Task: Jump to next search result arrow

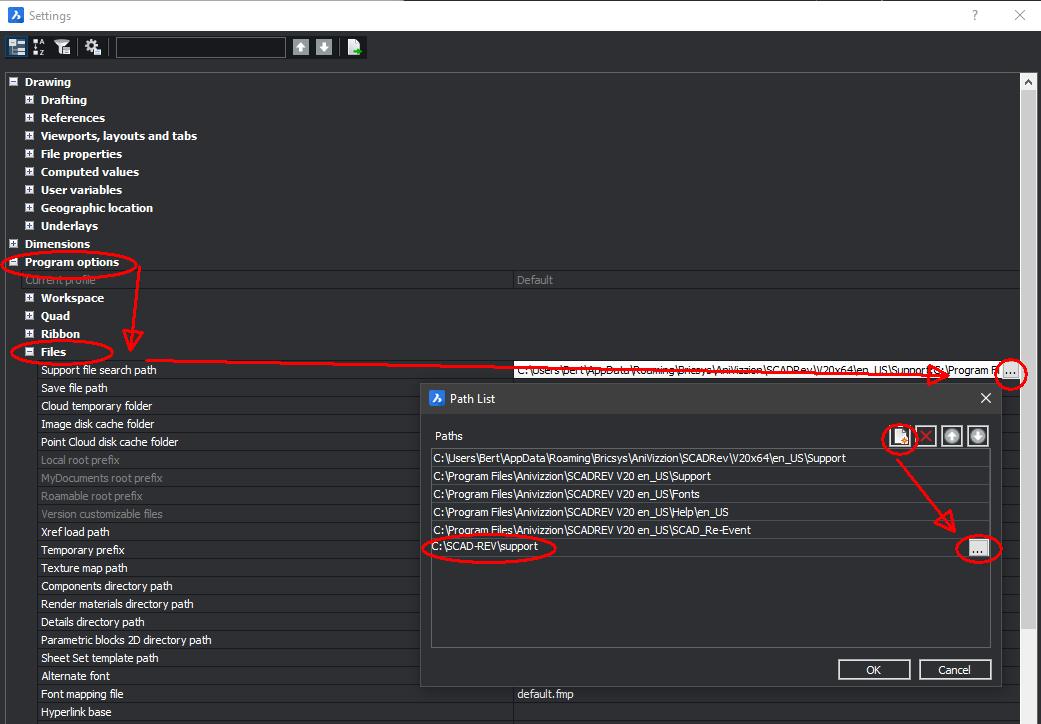Action: click(x=324, y=47)
